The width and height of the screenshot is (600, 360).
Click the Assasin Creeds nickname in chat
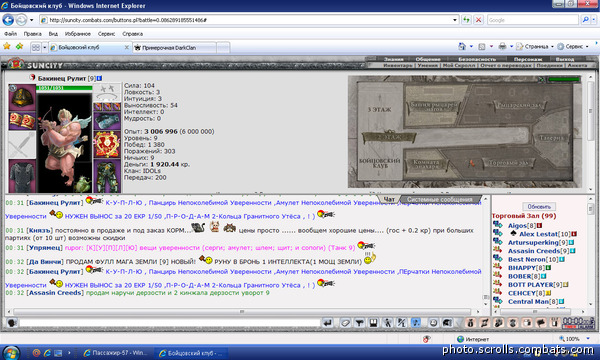click(55, 293)
